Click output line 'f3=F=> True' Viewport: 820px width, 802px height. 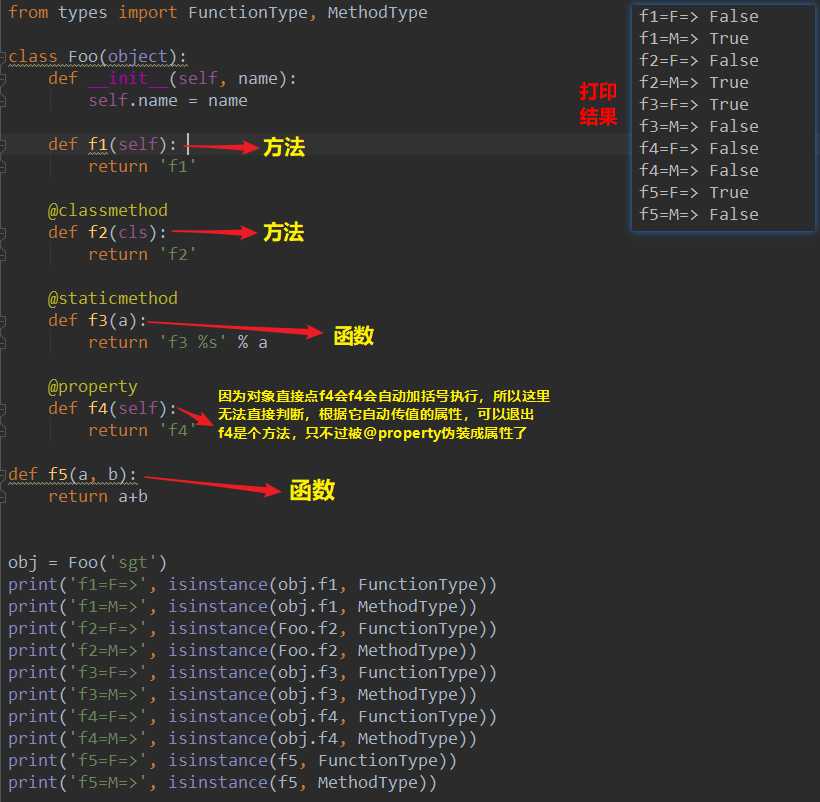pos(694,105)
